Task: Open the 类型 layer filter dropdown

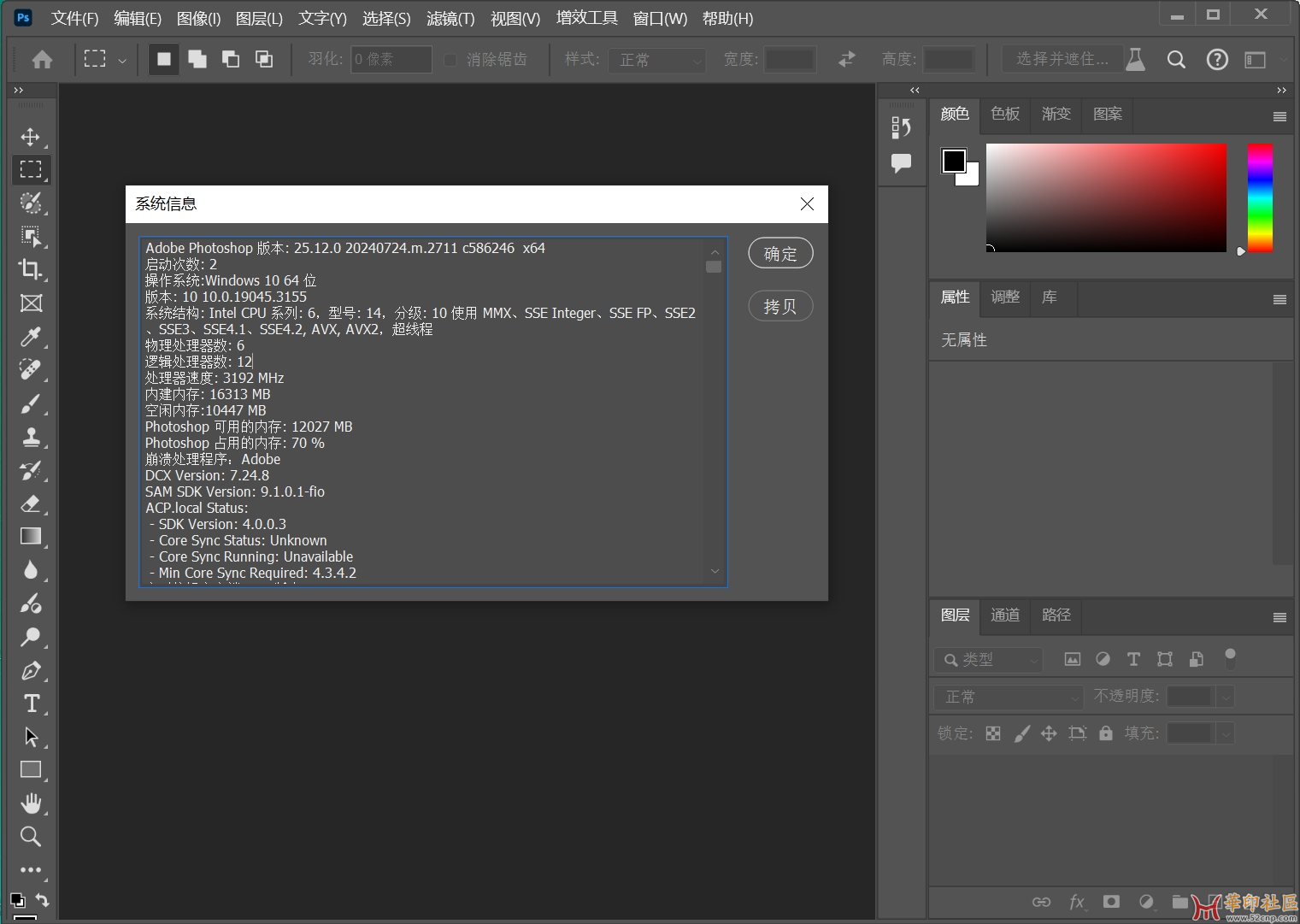Action: (989, 660)
